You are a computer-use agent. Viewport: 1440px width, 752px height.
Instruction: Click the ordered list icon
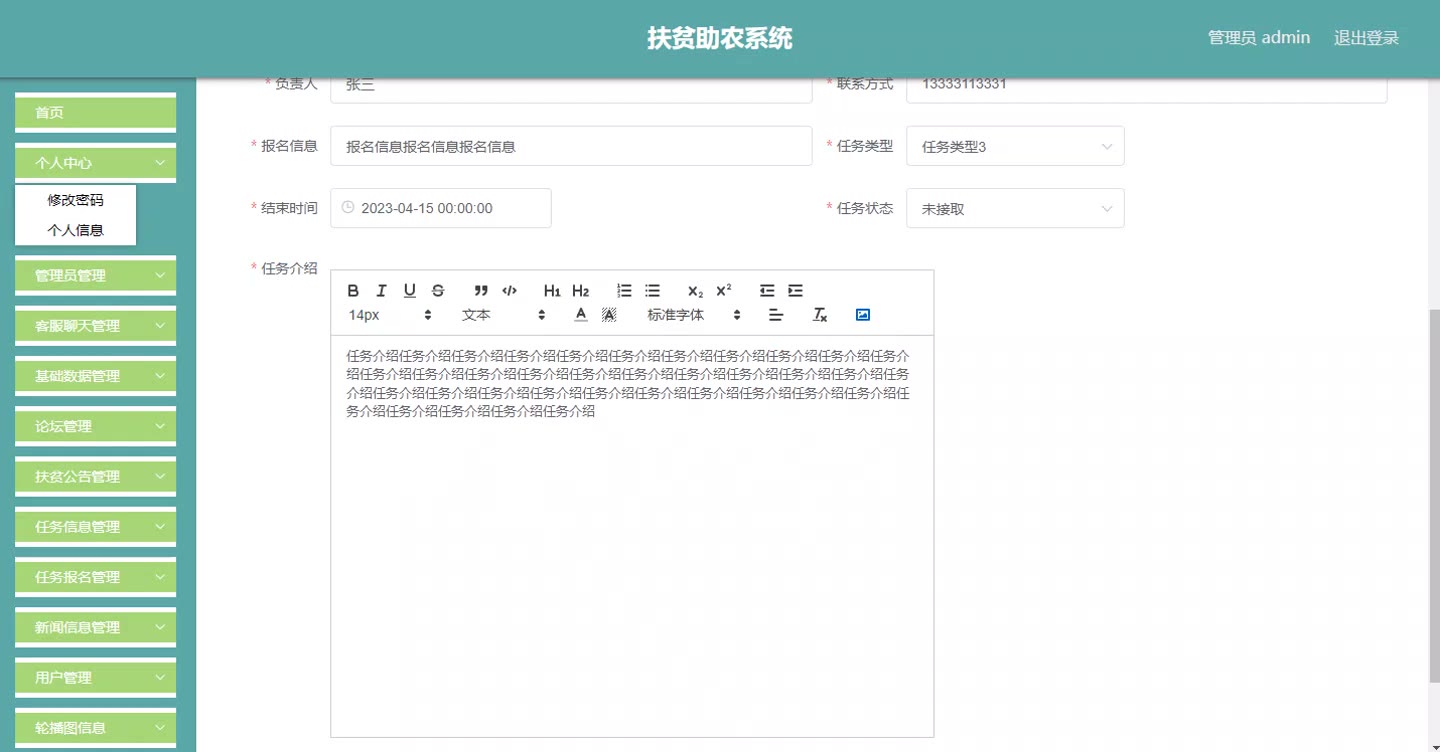(624, 291)
